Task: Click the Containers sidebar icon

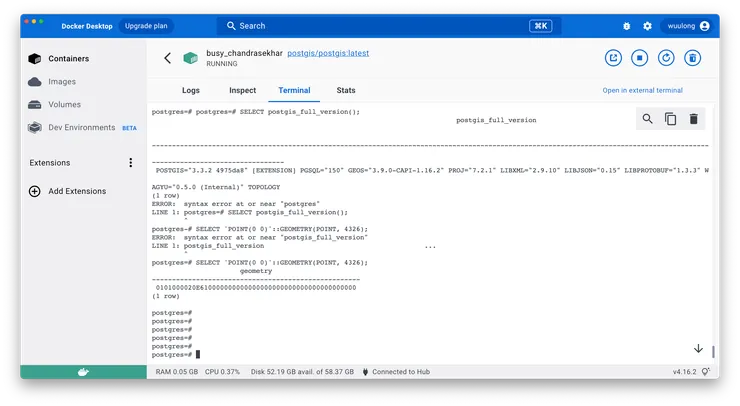Action: pyautogui.click(x=34, y=59)
